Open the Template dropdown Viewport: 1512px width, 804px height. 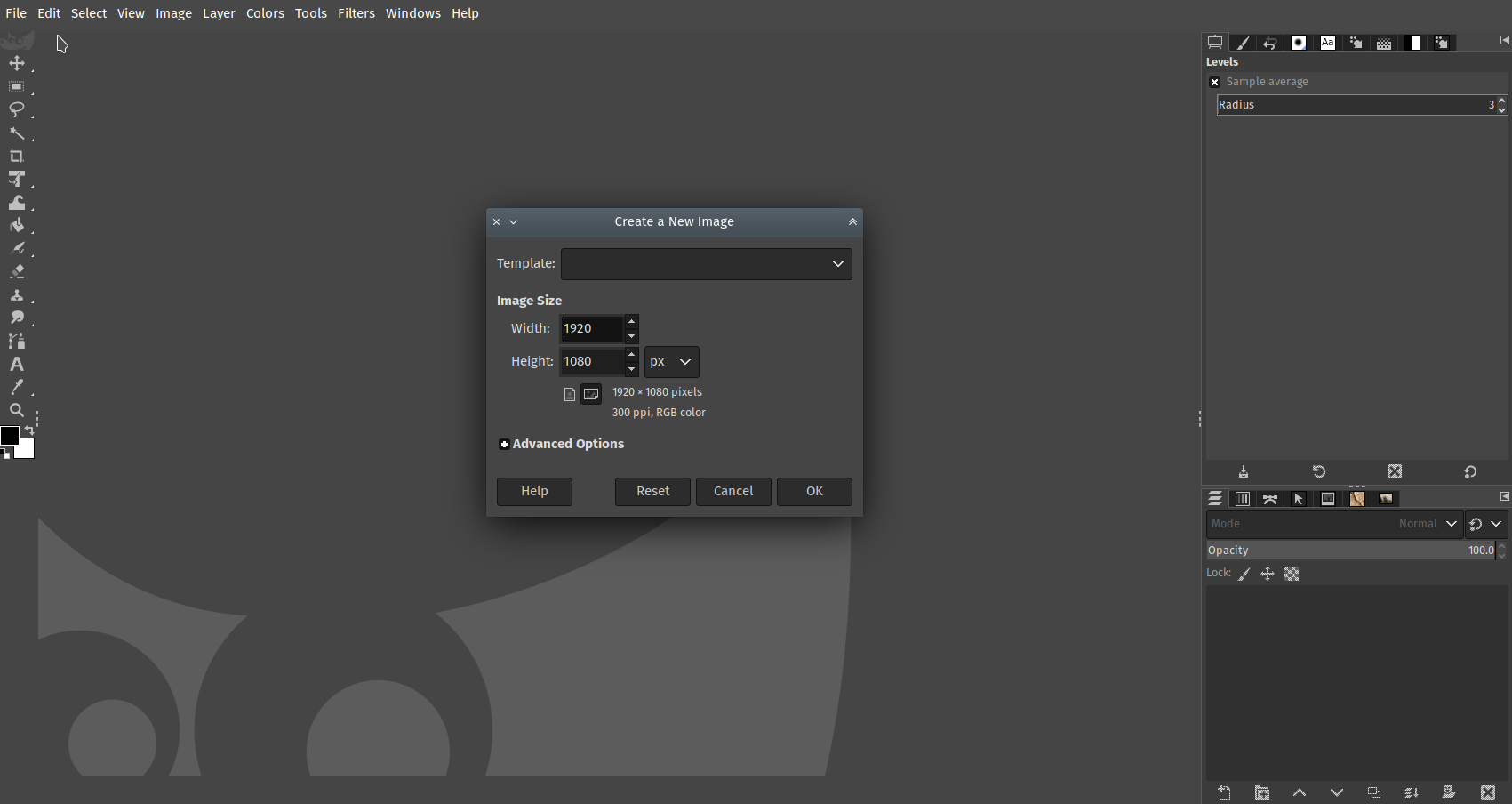click(707, 264)
